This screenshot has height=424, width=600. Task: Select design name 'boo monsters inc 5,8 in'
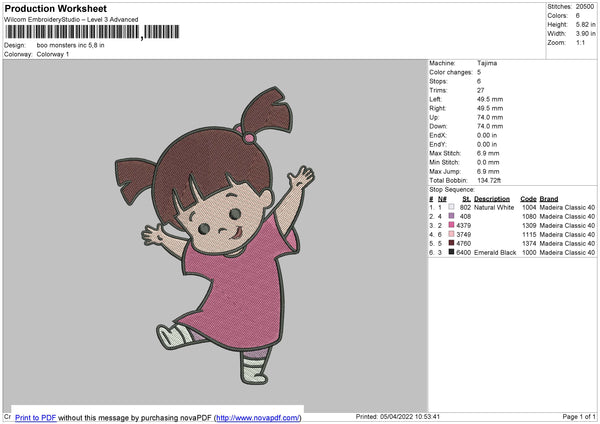70,45
